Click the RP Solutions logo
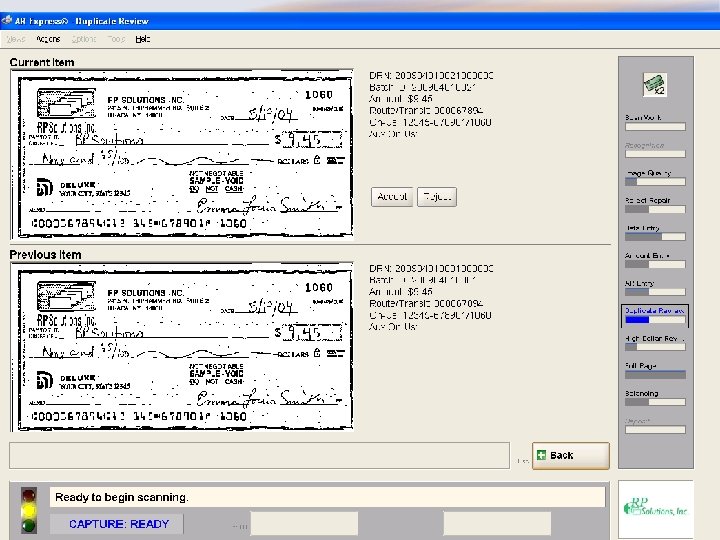The width and height of the screenshot is (720, 540). tap(655, 508)
